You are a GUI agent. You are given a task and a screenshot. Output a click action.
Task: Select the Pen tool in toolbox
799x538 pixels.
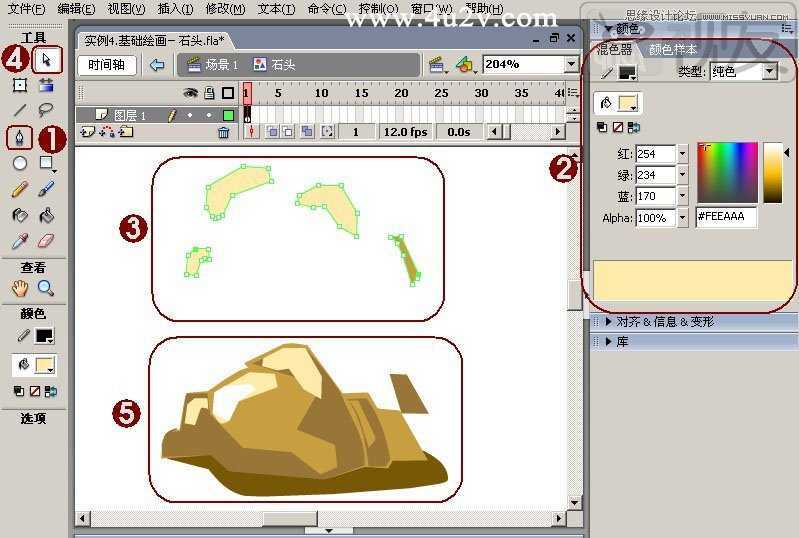coord(19,138)
